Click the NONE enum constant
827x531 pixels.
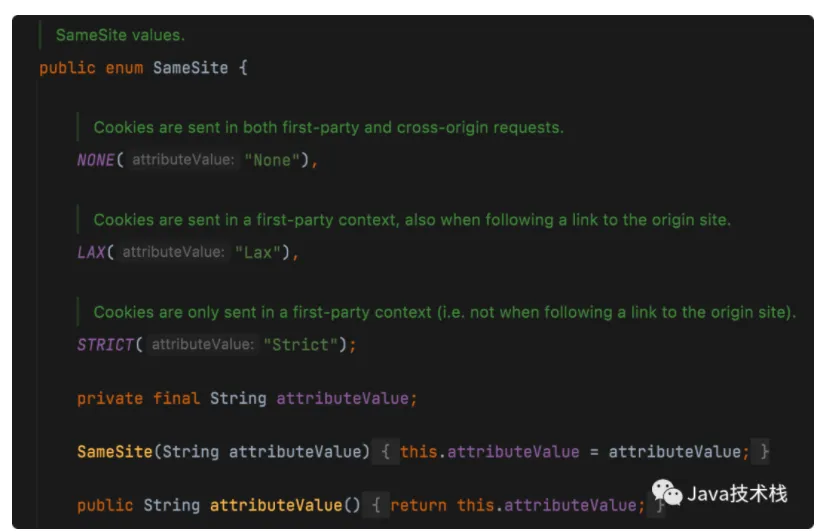coord(96,160)
